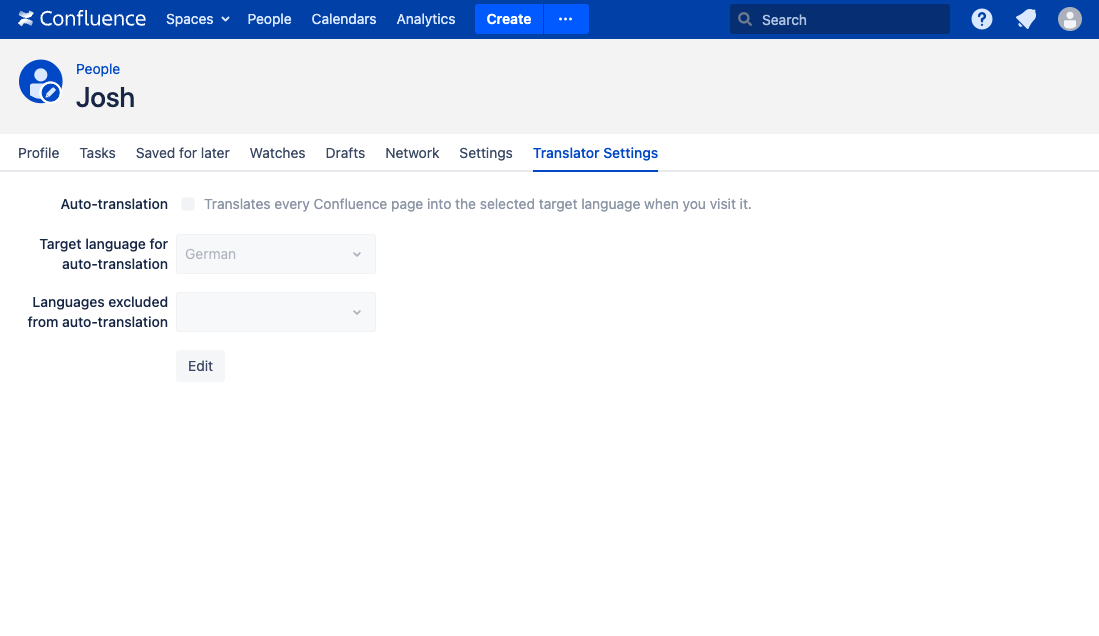Click the three-dots button next to Create
Image resolution: width=1099 pixels, height=636 pixels.
566,19
